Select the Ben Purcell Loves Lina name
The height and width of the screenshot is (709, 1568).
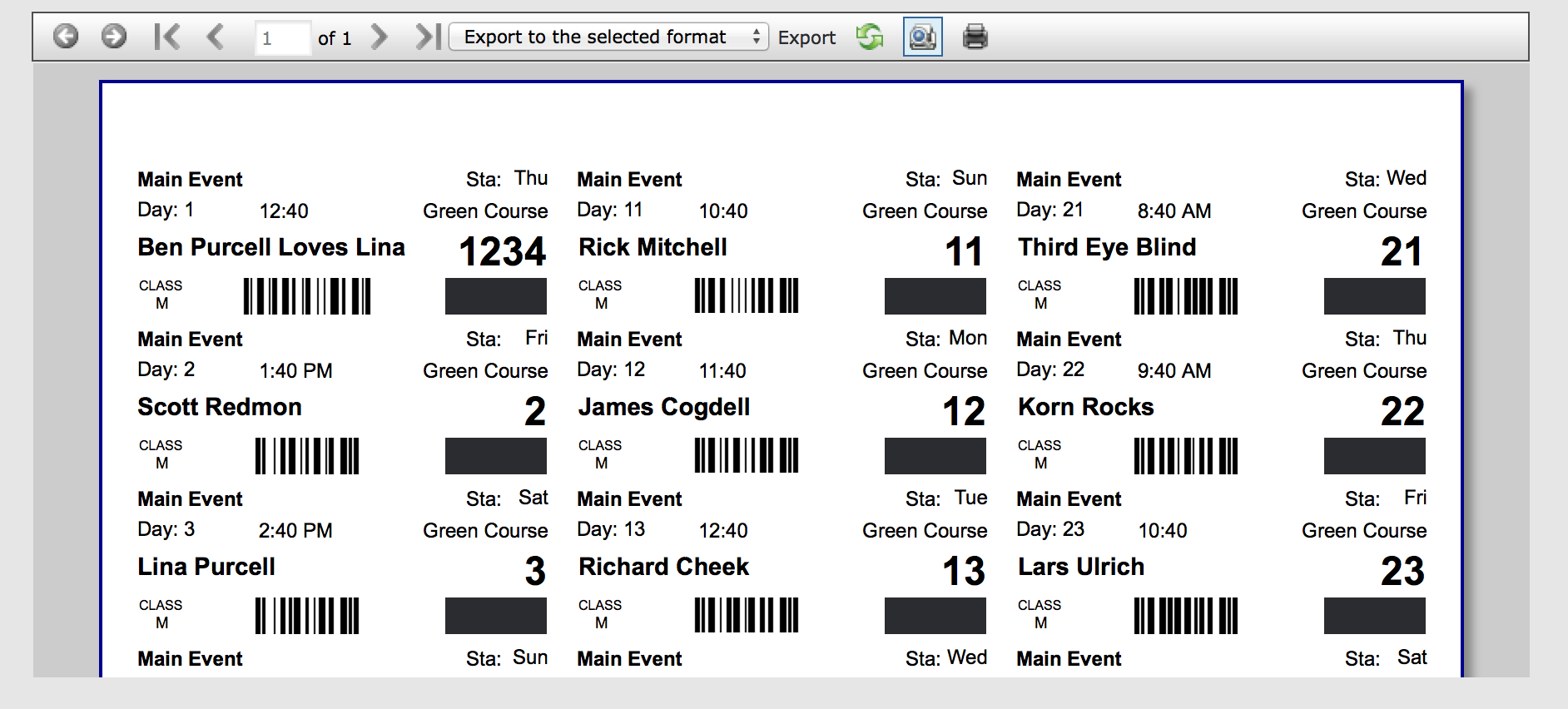tap(271, 247)
